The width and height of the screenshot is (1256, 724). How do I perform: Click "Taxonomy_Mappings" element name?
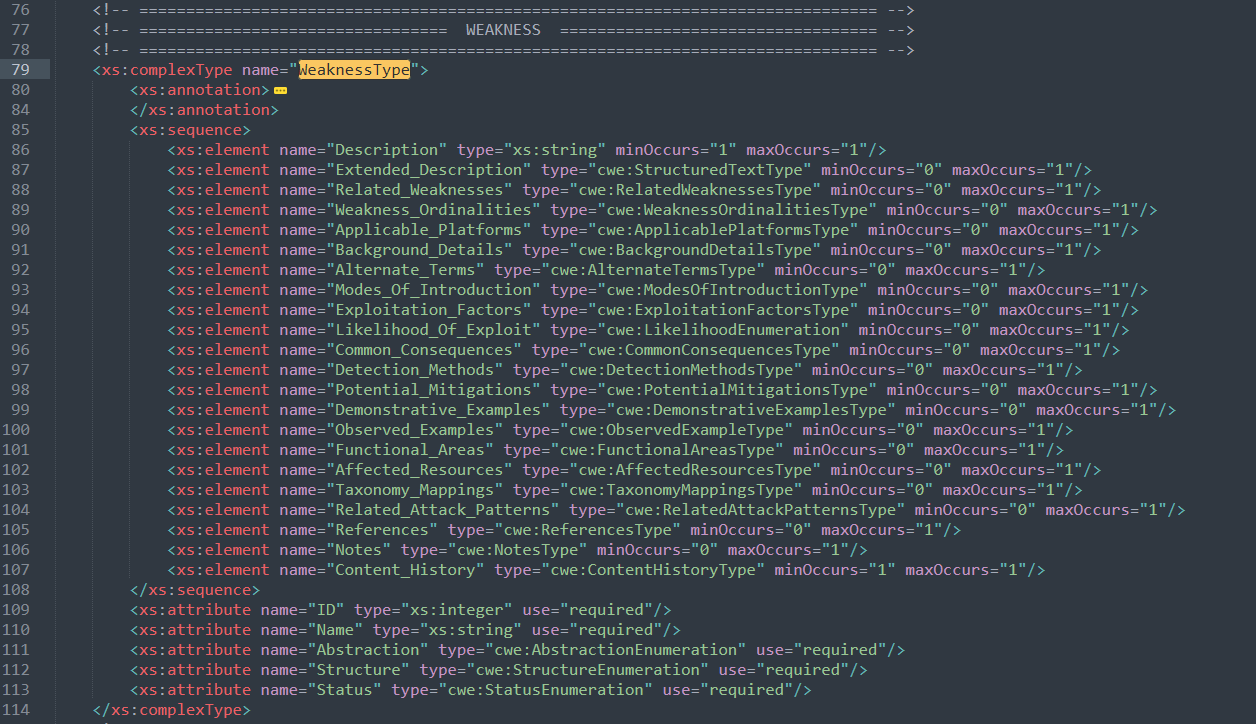point(414,490)
